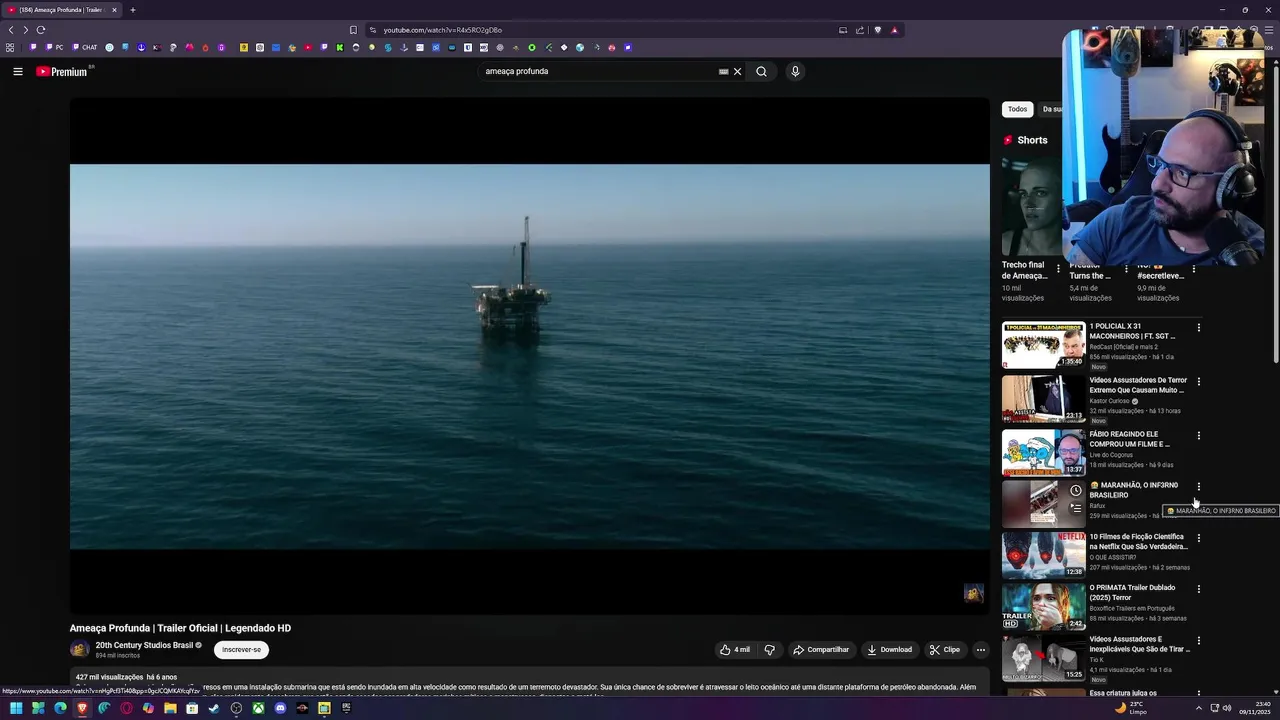Open 10 Filmes de Ficção Científica thumbnail
This screenshot has width=1280, height=720.
click(1043, 555)
